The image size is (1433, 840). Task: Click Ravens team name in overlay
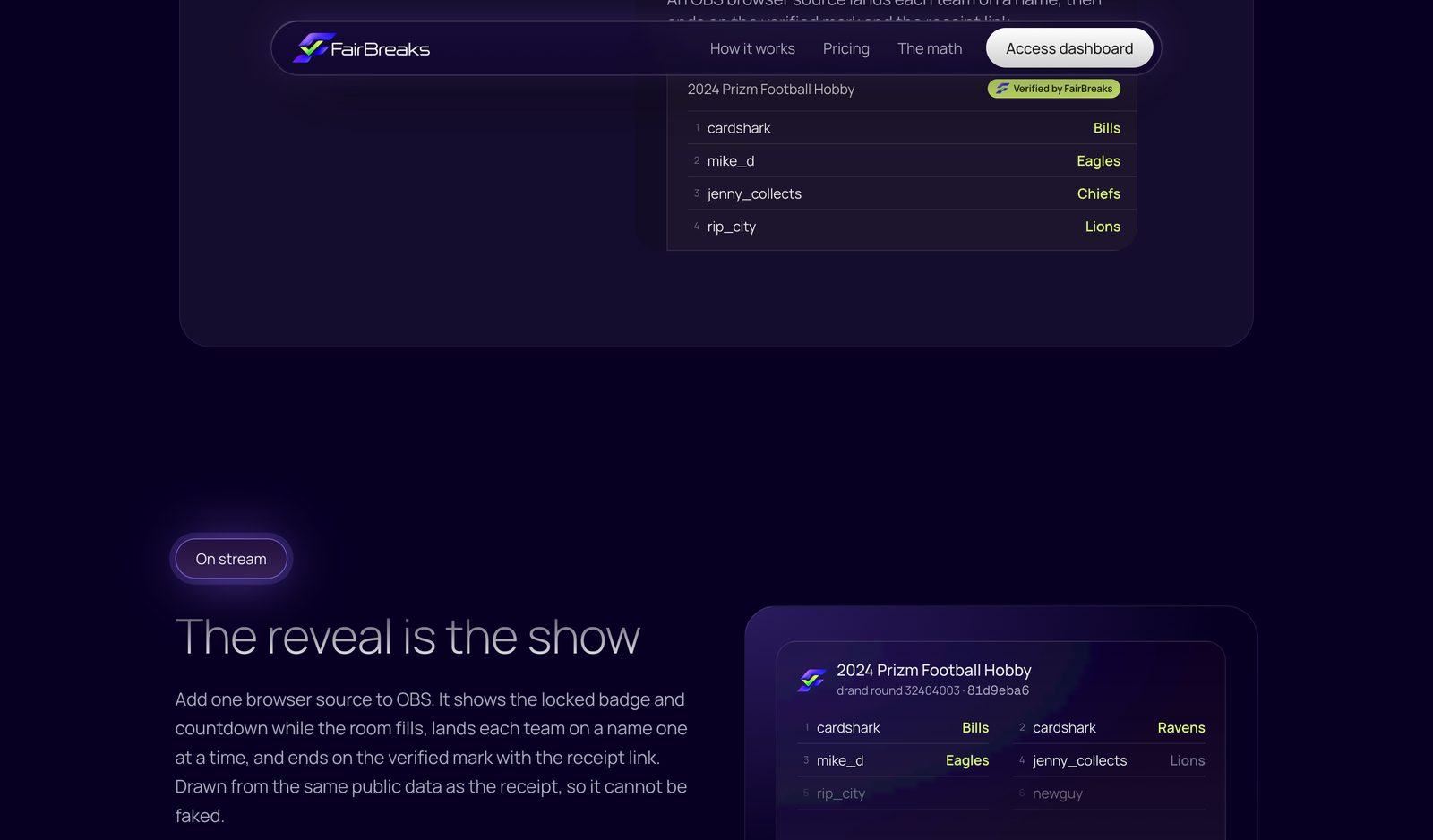click(x=1180, y=728)
